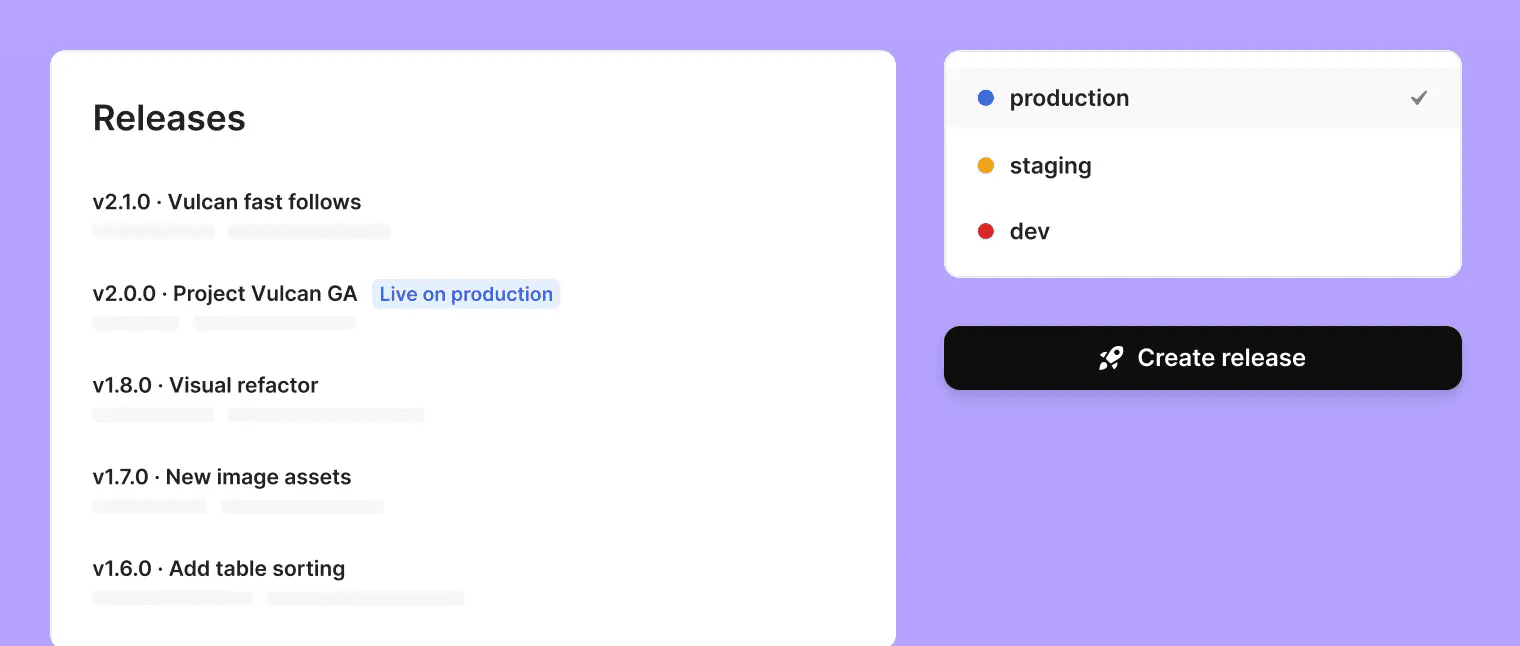Image resolution: width=1520 pixels, height=646 pixels.
Task: Switch to the dev environment
Action: click(1203, 232)
